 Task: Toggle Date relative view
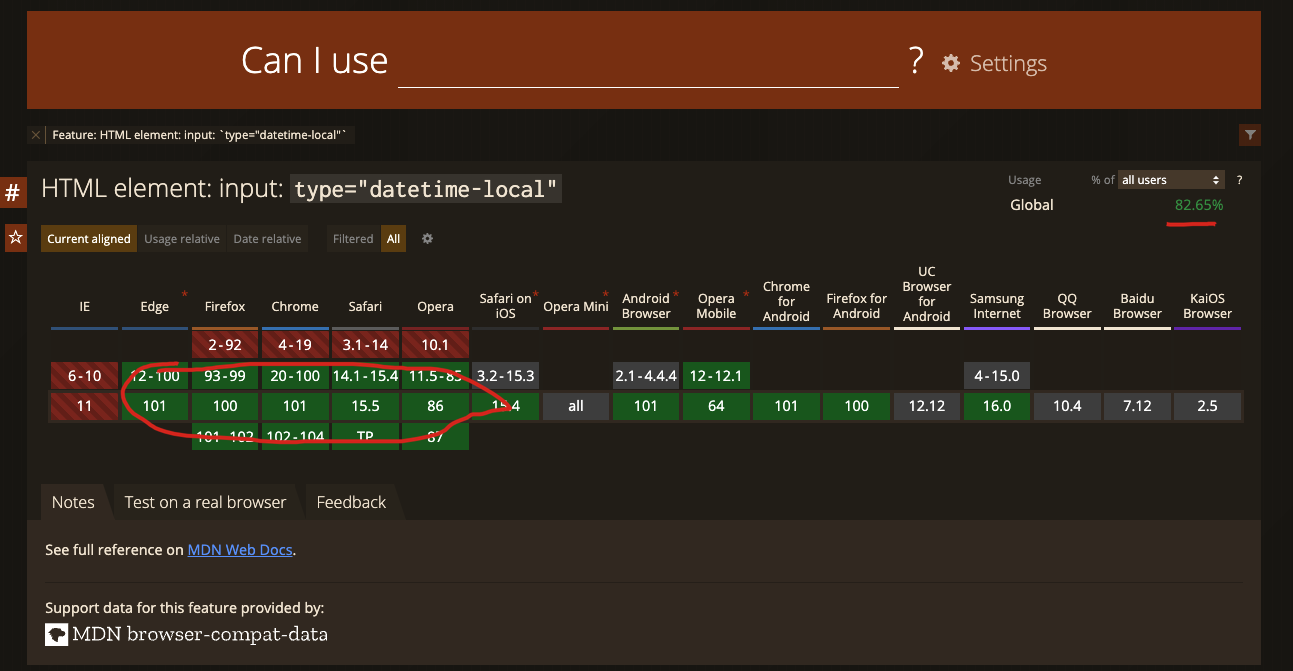[267, 239]
